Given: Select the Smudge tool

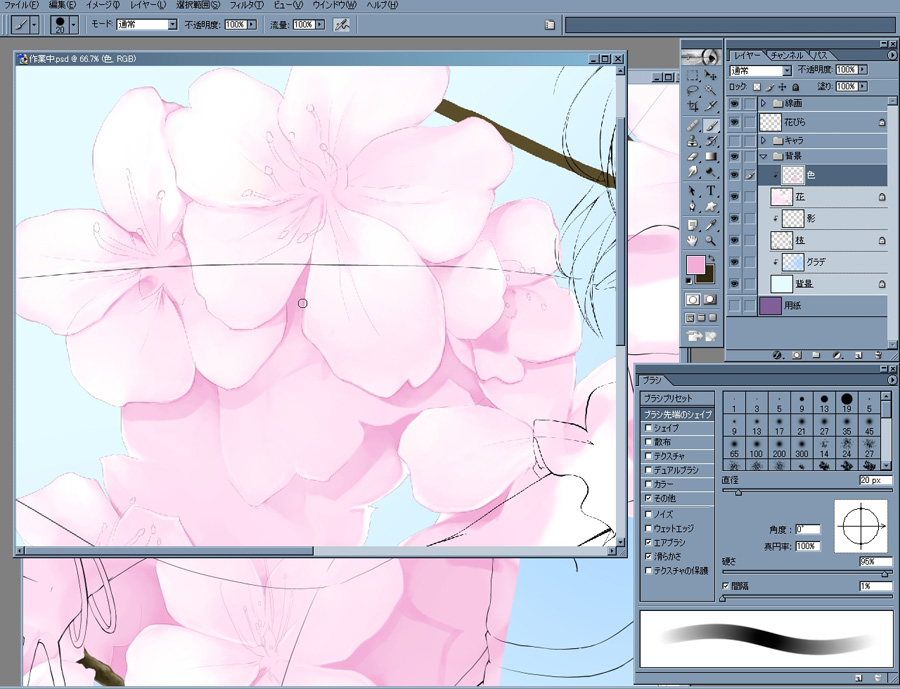Looking at the screenshot, I should [693, 171].
